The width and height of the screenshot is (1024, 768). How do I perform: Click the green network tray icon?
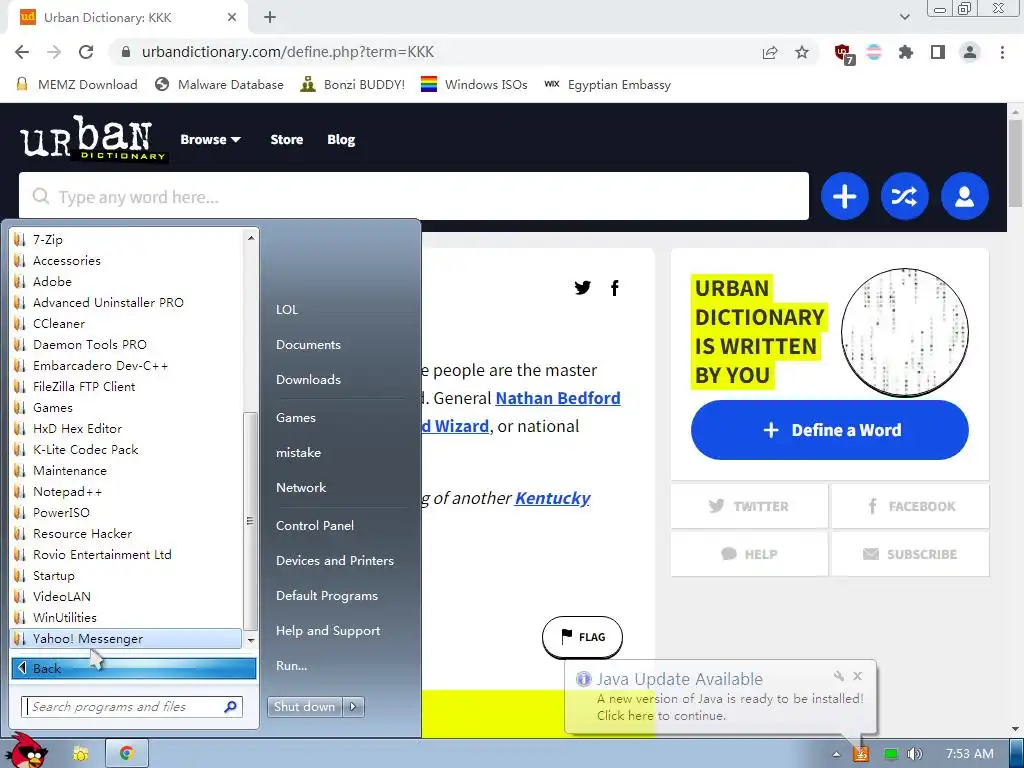(x=890, y=754)
